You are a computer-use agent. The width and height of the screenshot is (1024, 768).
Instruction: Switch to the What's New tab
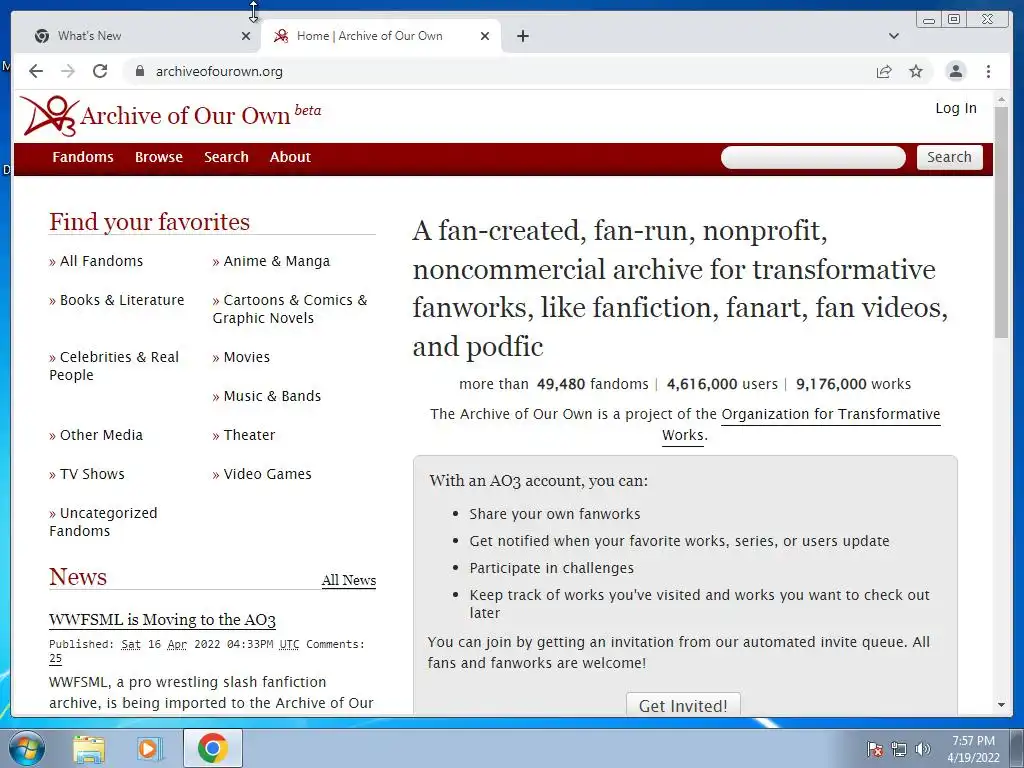(136, 36)
